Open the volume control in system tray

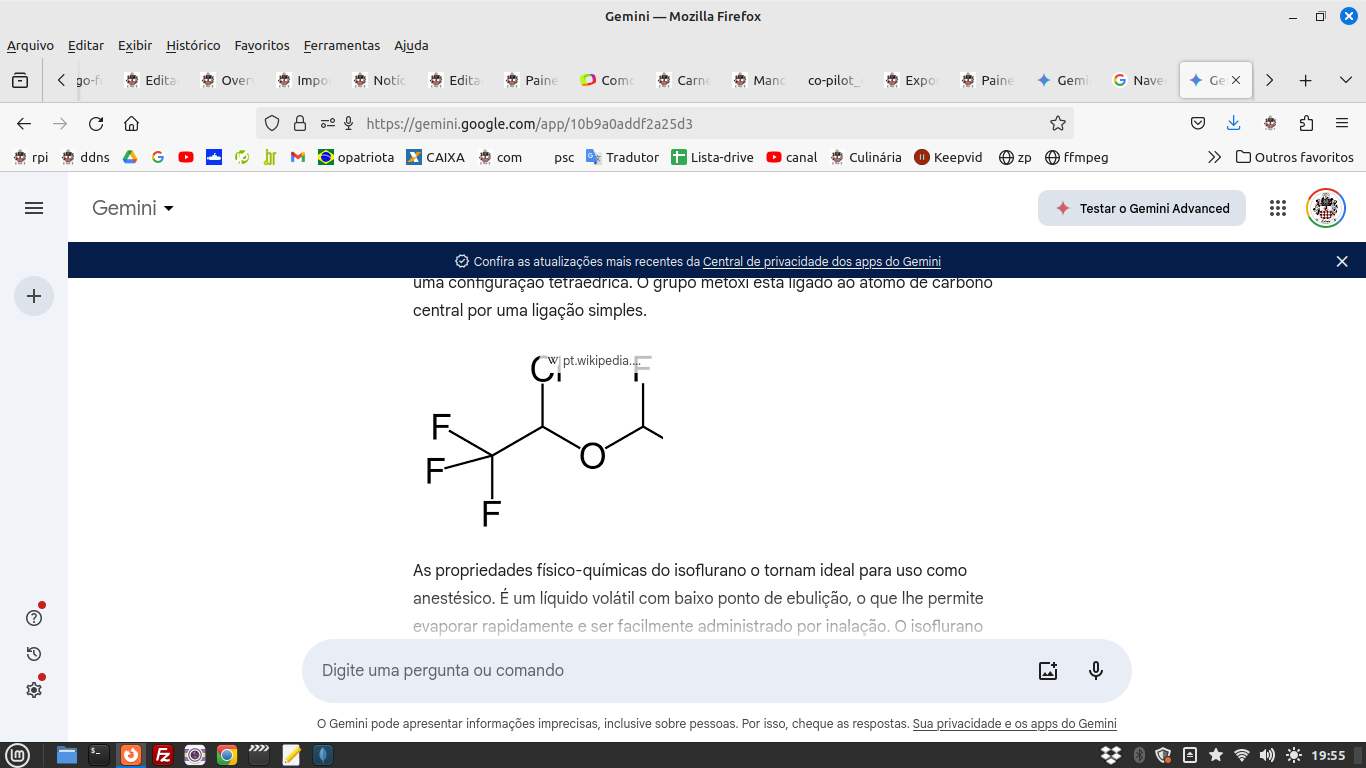click(x=1267, y=755)
